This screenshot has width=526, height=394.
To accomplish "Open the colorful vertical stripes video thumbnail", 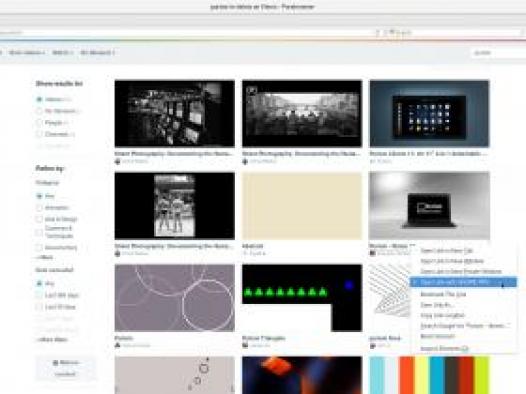I will [429, 375].
